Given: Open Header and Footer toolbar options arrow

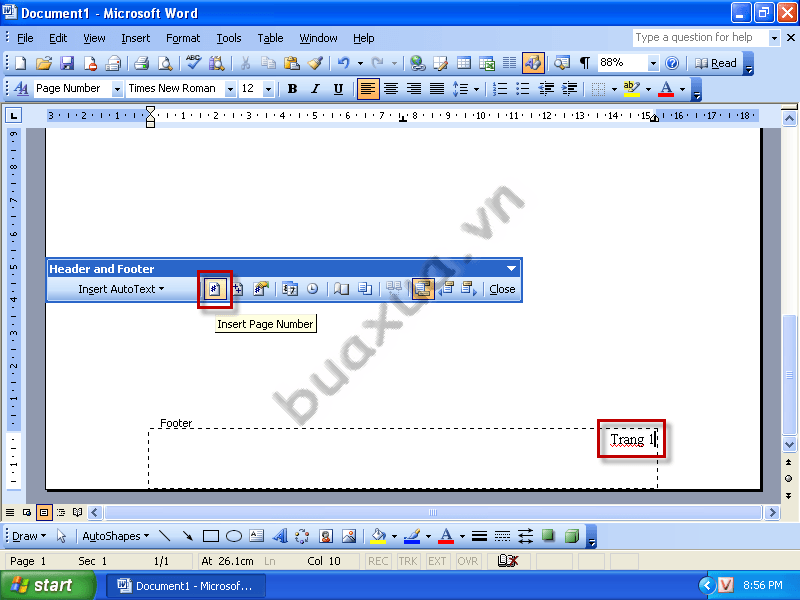Looking at the screenshot, I should pyautogui.click(x=511, y=268).
